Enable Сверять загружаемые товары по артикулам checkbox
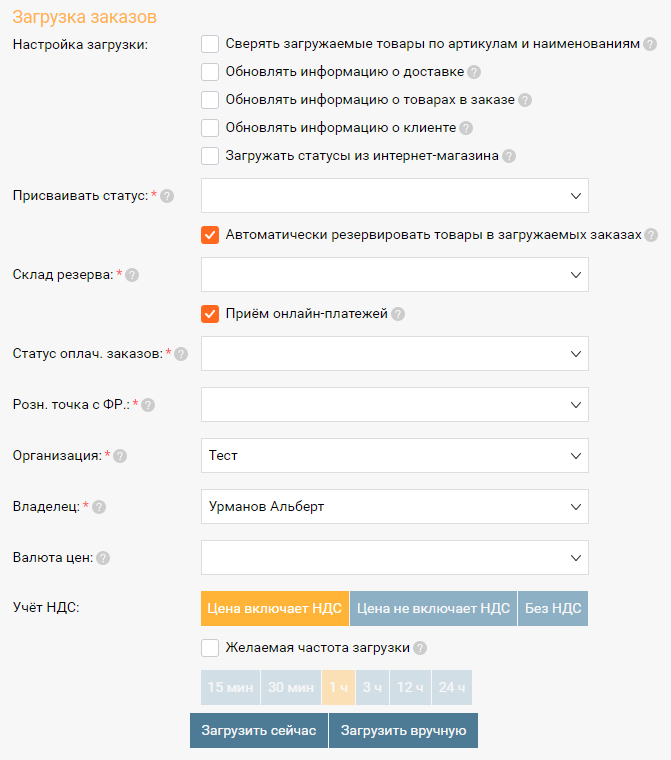671x760 pixels. [210, 44]
